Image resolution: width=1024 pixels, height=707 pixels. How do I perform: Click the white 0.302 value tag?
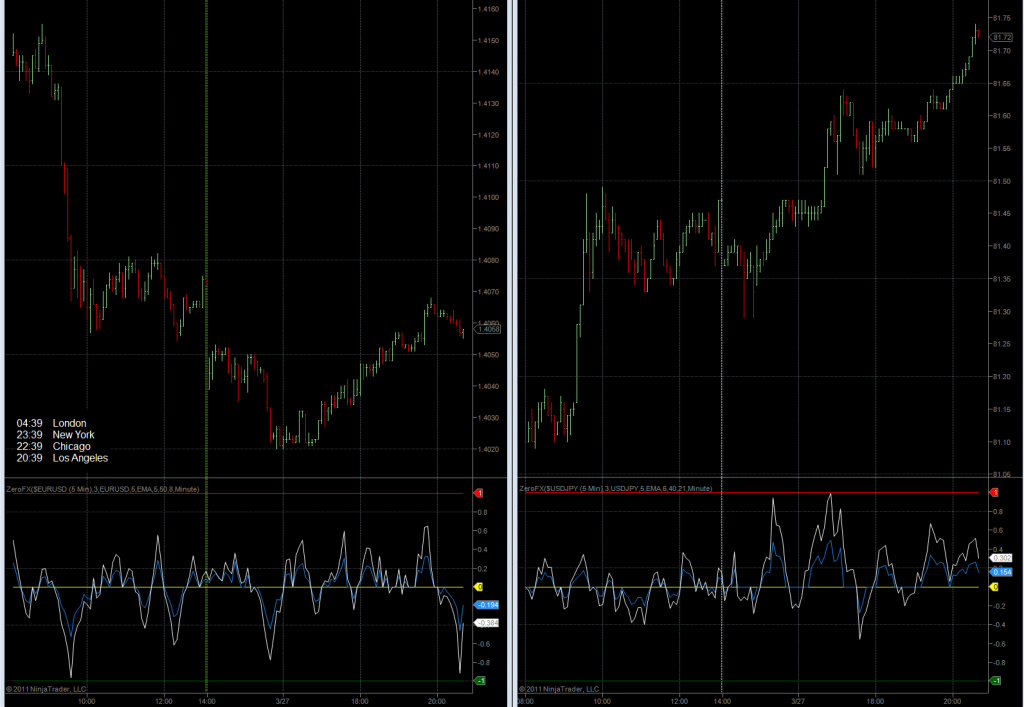(x=1002, y=558)
